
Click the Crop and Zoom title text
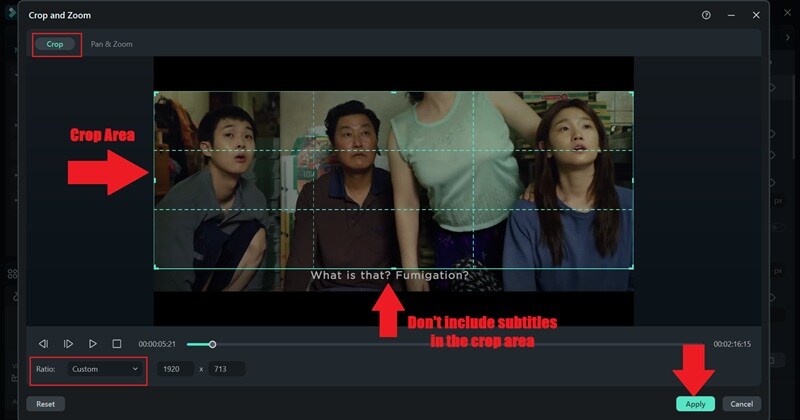(60, 15)
